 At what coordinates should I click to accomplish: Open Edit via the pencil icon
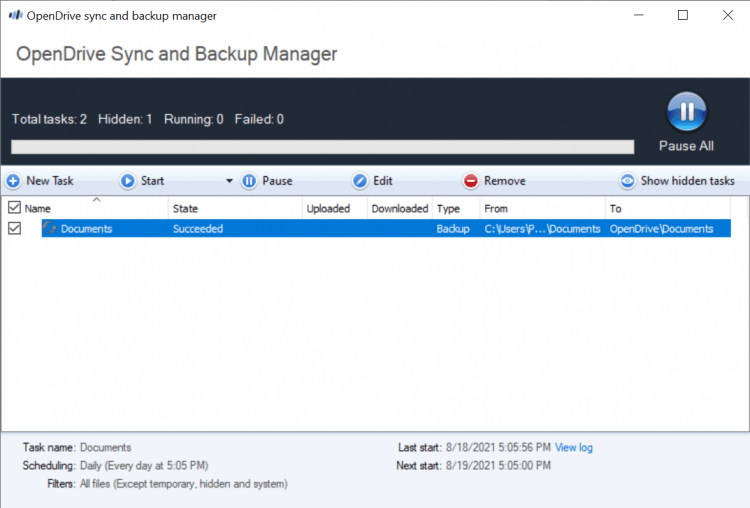tap(360, 181)
